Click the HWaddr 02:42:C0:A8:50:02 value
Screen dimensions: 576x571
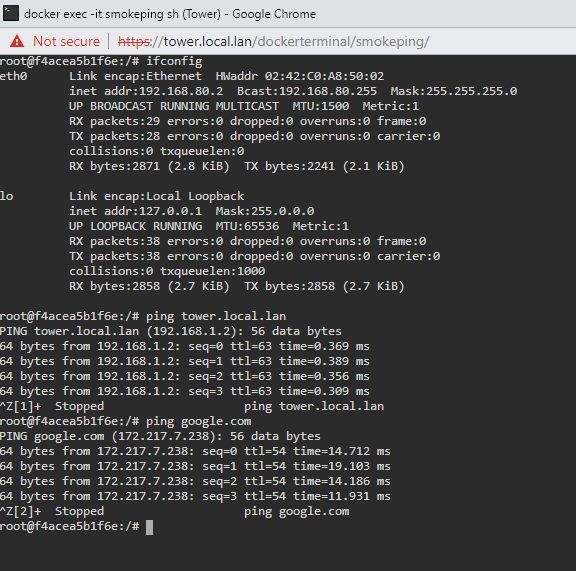[299, 76]
